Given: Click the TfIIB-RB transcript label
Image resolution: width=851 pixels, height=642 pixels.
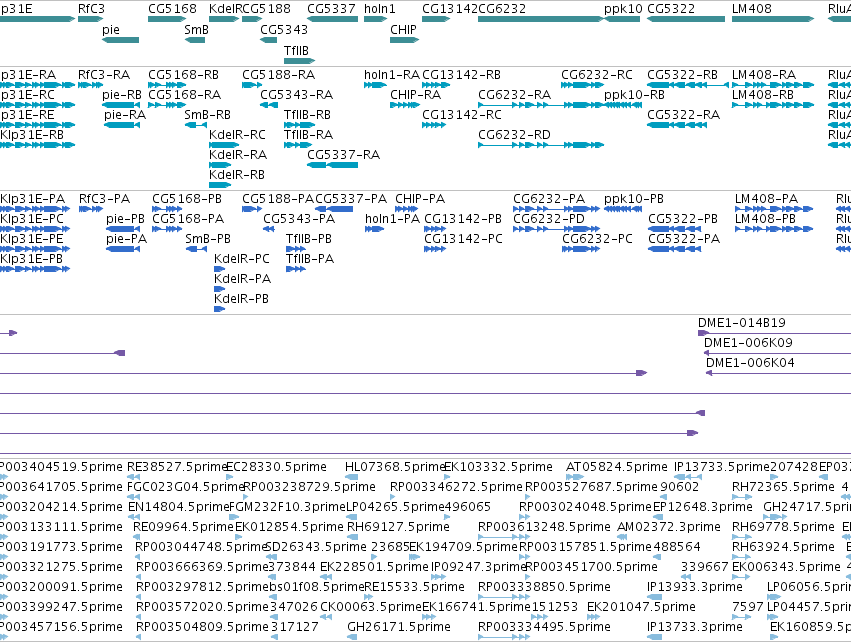Looking at the screenshot, I should point(307,115).
